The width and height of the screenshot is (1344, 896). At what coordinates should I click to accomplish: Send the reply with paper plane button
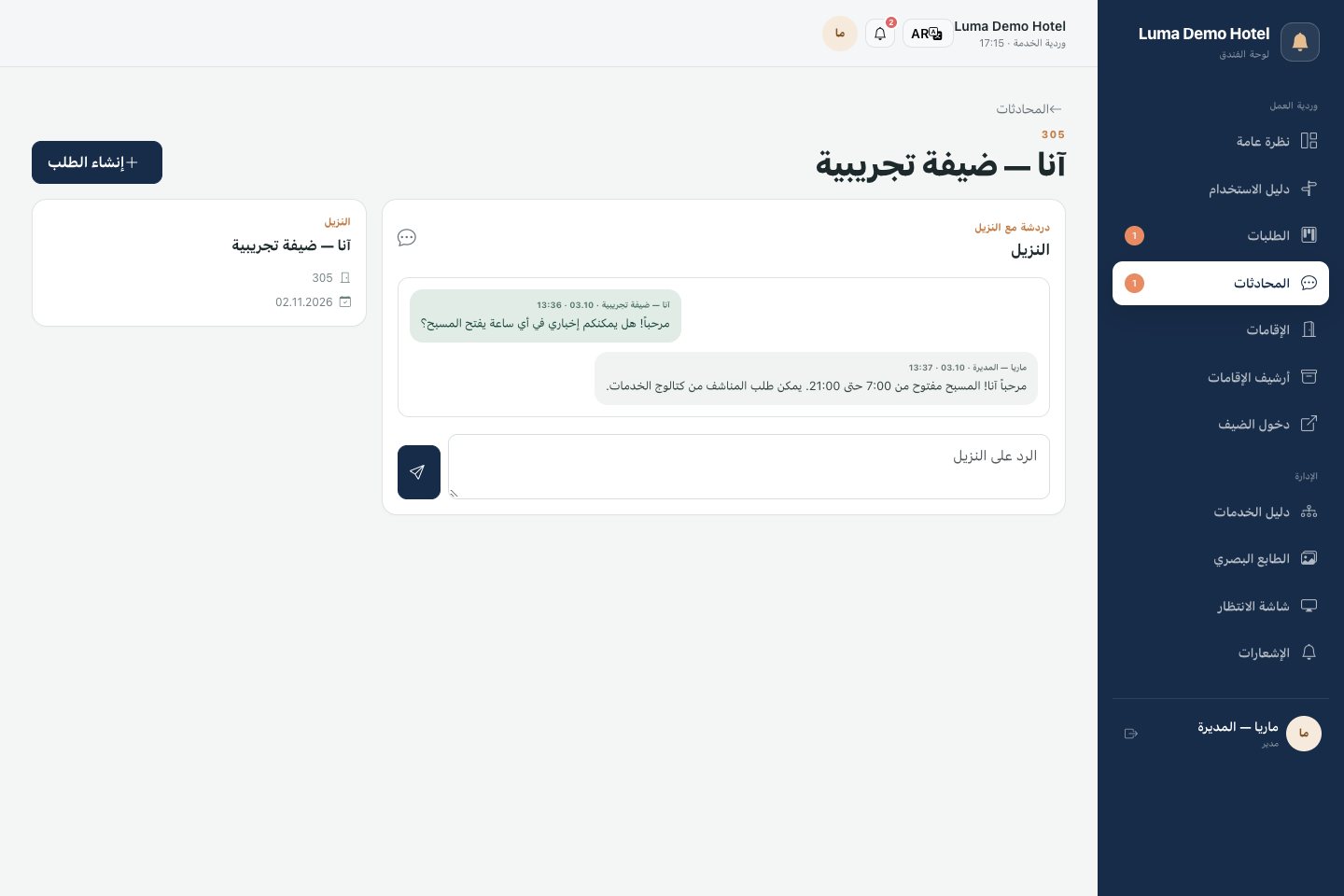[419, 472]
